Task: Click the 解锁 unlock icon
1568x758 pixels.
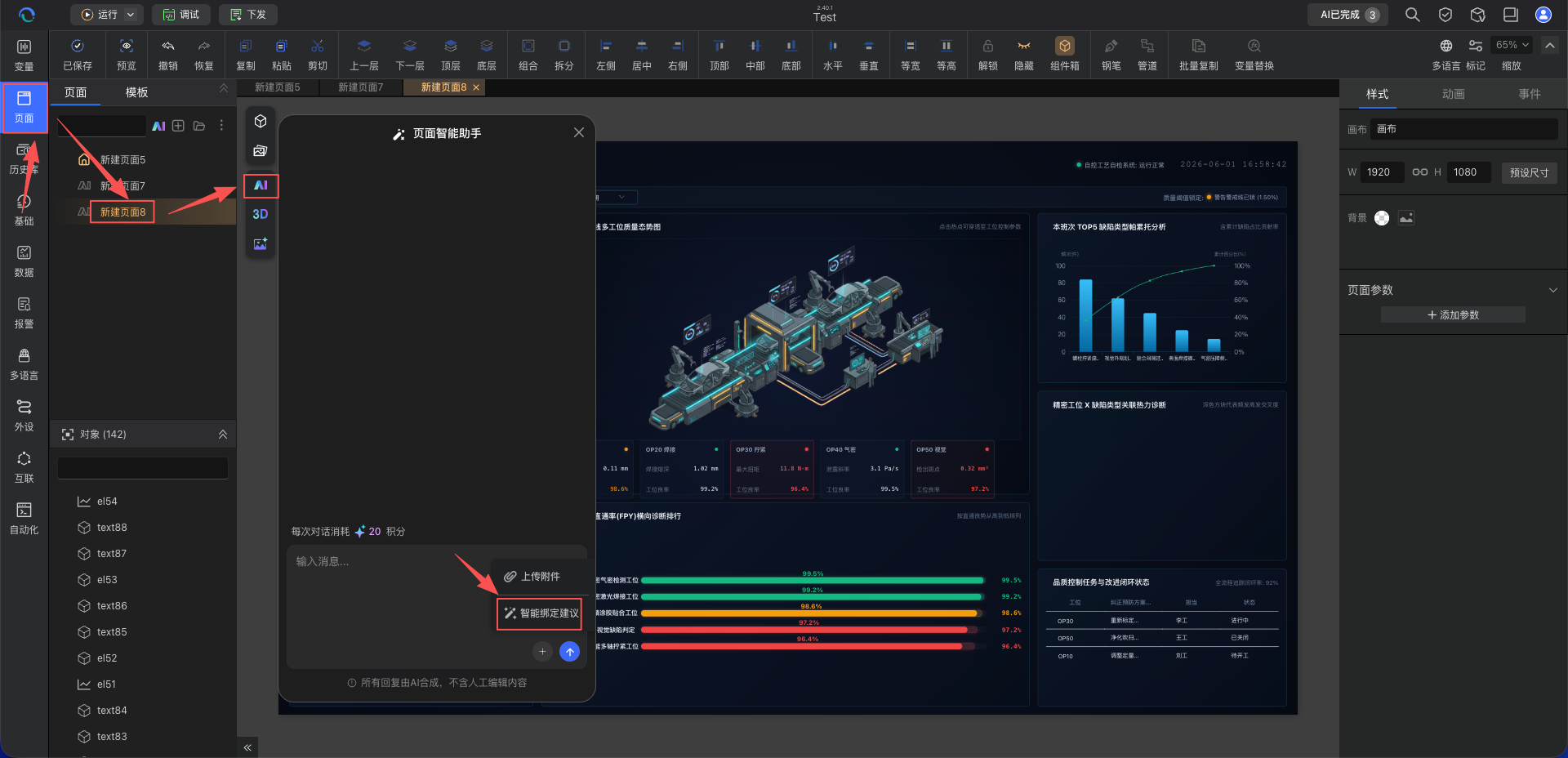Action: coord(988,46)
